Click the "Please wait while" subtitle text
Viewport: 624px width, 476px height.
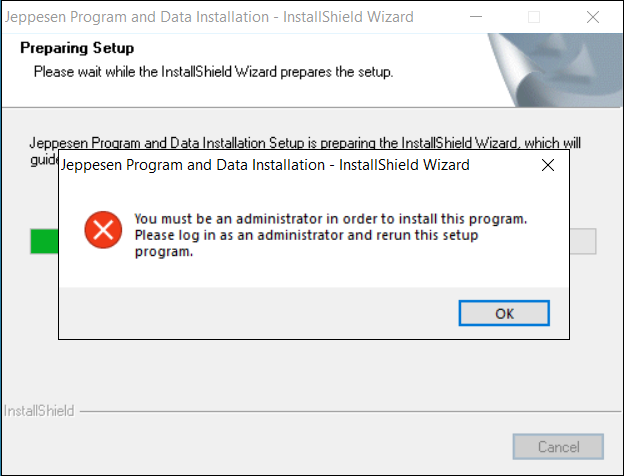(x=213, y=72)
